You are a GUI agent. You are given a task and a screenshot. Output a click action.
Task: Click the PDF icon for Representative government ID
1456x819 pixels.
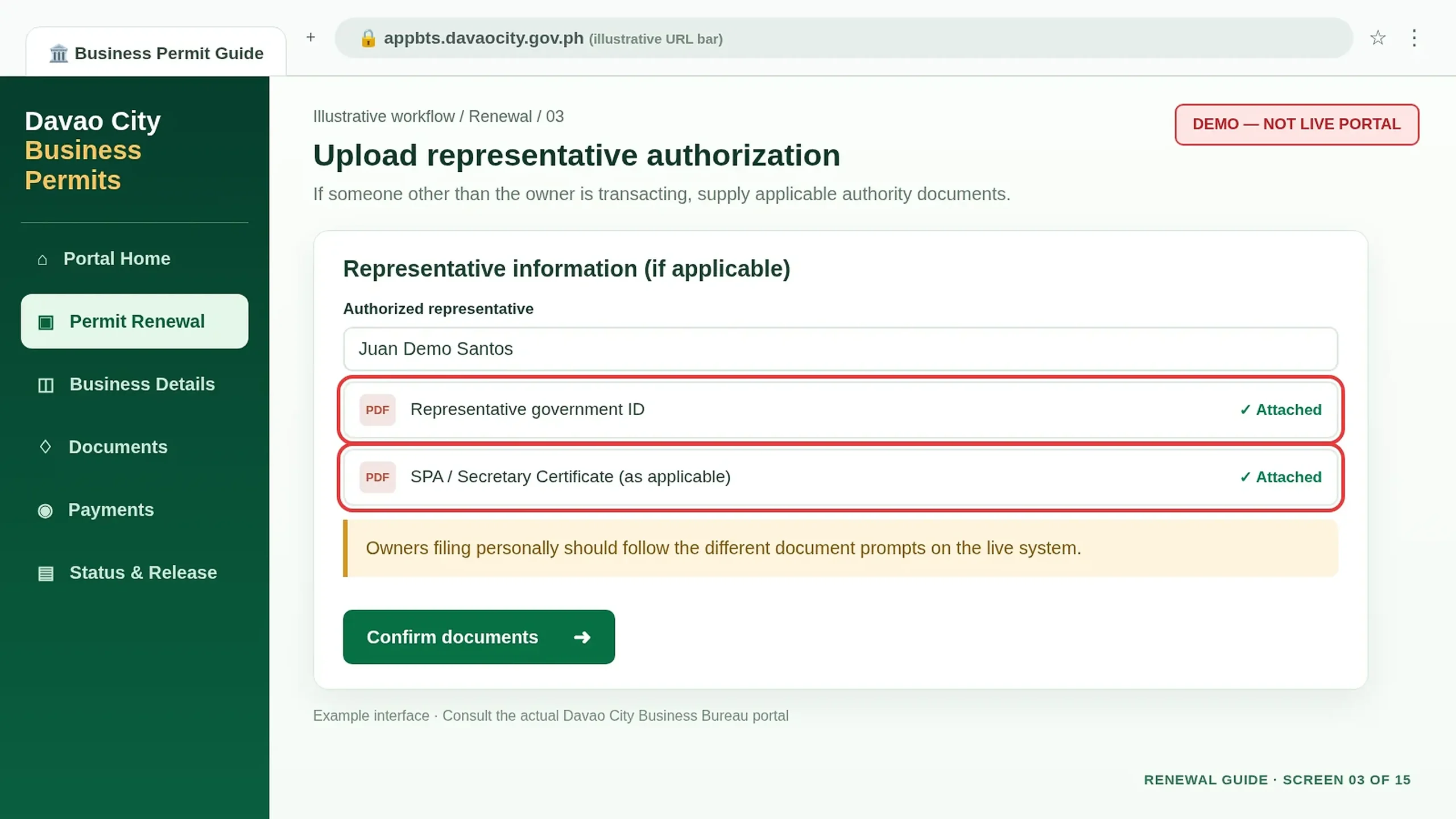[x=378, y=409]
